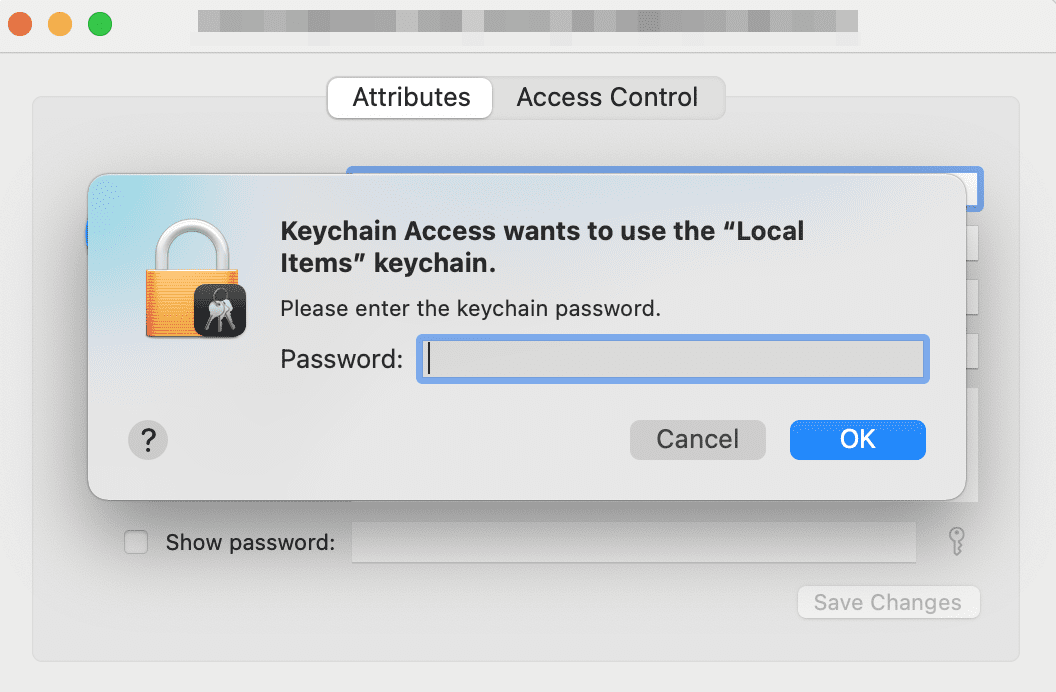Close the window with the red button
The height and width of the screenshot is (692, 1056).
tap(20, 23)
